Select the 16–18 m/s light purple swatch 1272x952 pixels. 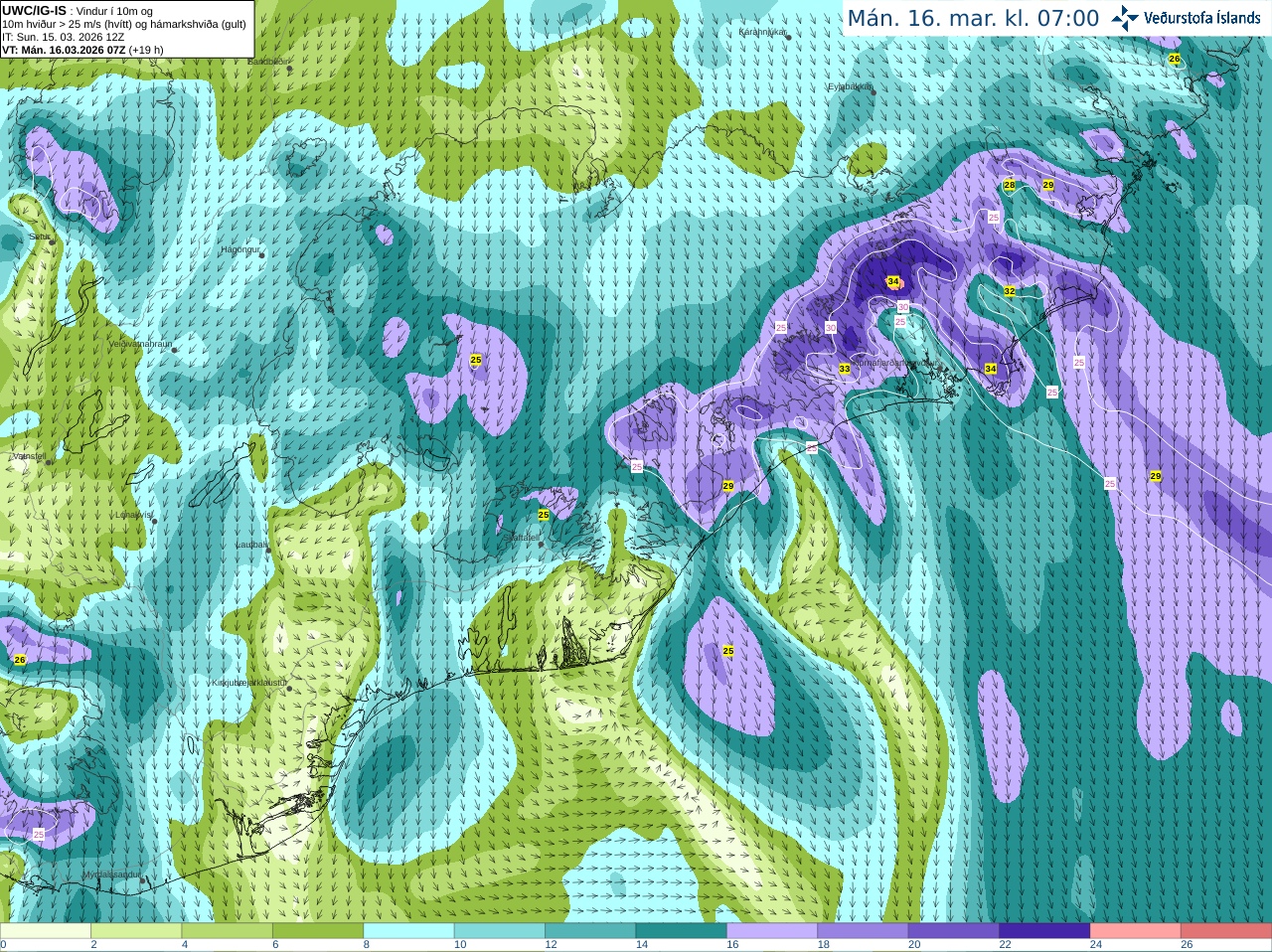pos(772,930)
